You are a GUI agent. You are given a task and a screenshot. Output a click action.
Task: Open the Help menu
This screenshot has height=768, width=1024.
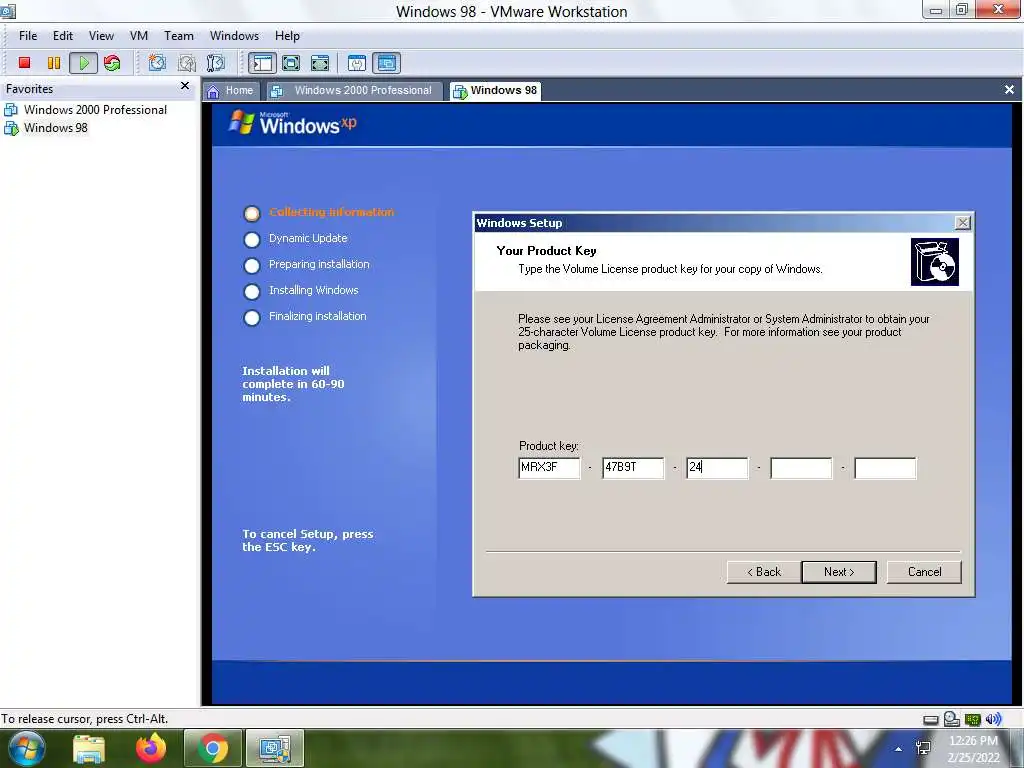click(x=287, y=36)
